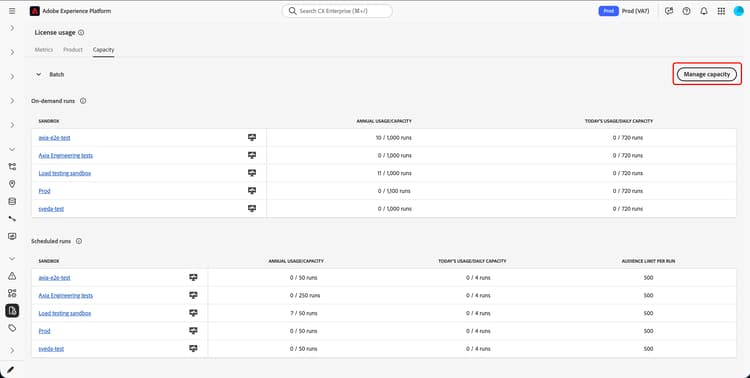Open Prod link in Scheduled runs table
Image resolution: width=750 pixels, height=378 pixels.
coord(44,331)
